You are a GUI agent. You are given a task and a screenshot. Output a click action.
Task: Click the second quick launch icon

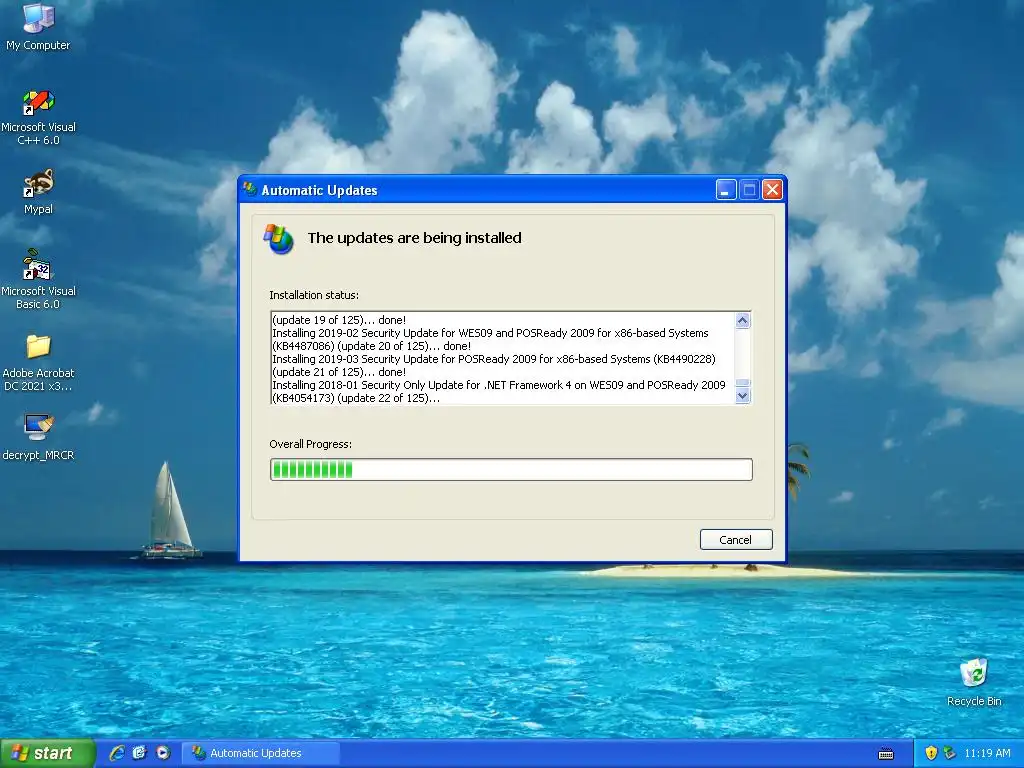139,753
